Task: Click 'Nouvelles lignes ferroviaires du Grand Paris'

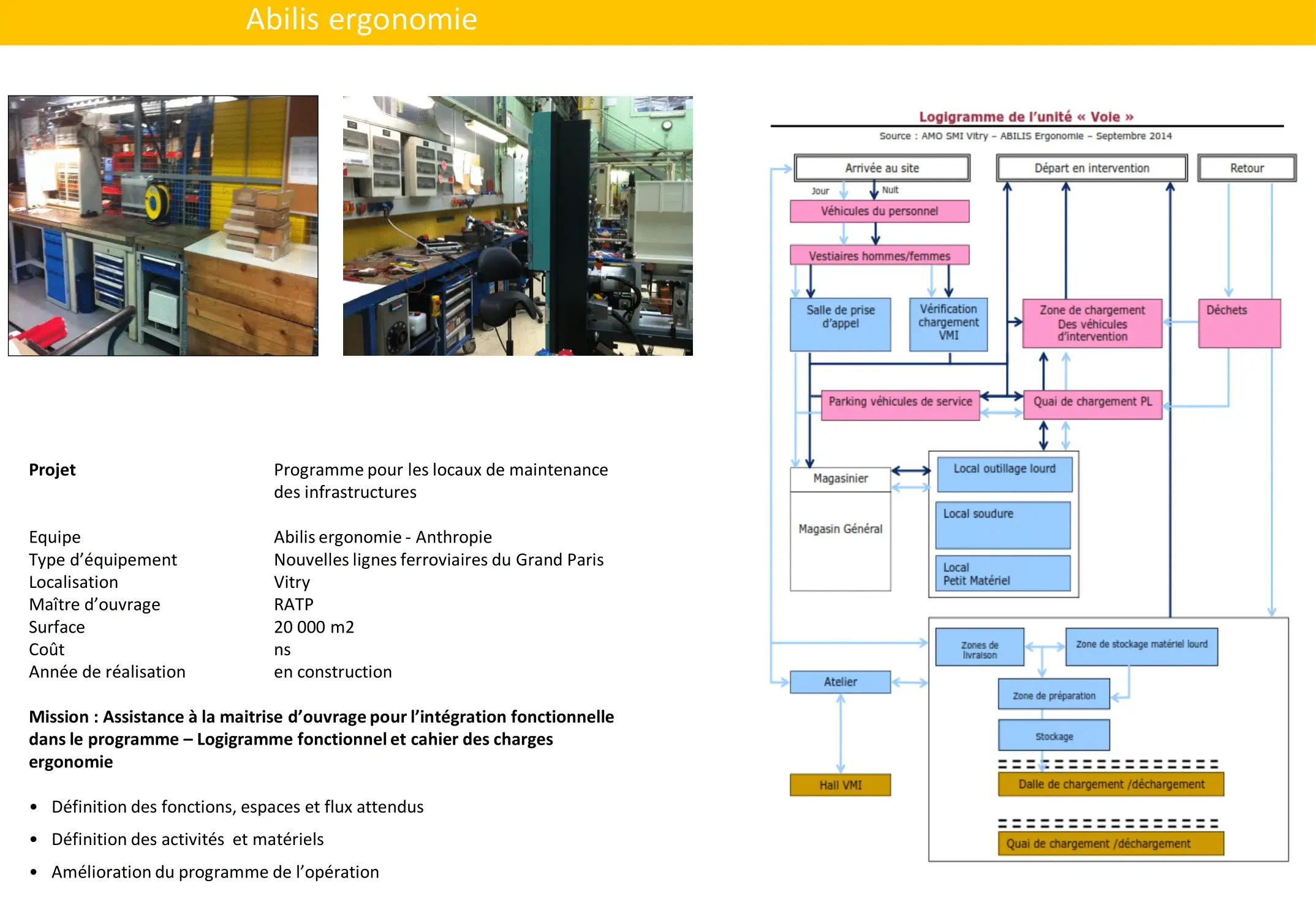Action: [x=439, y=560]
